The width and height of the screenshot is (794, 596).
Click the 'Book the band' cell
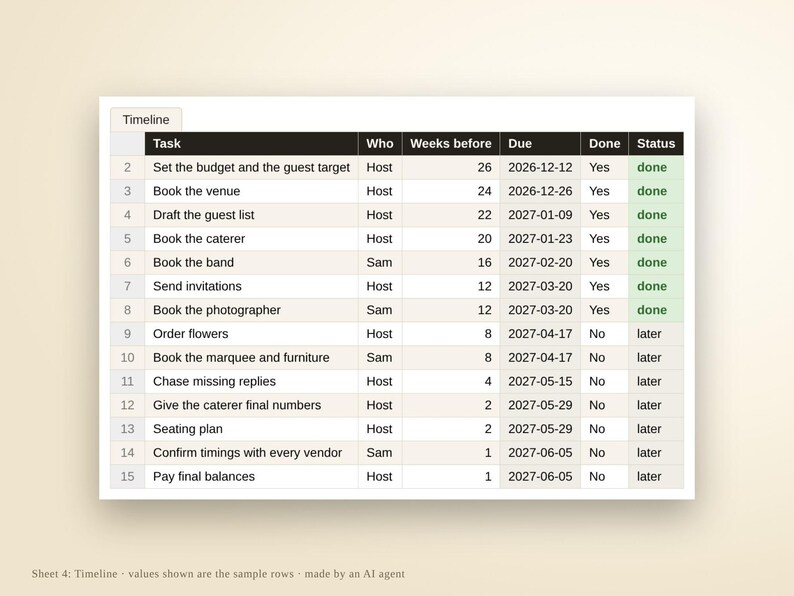(251, 263)
